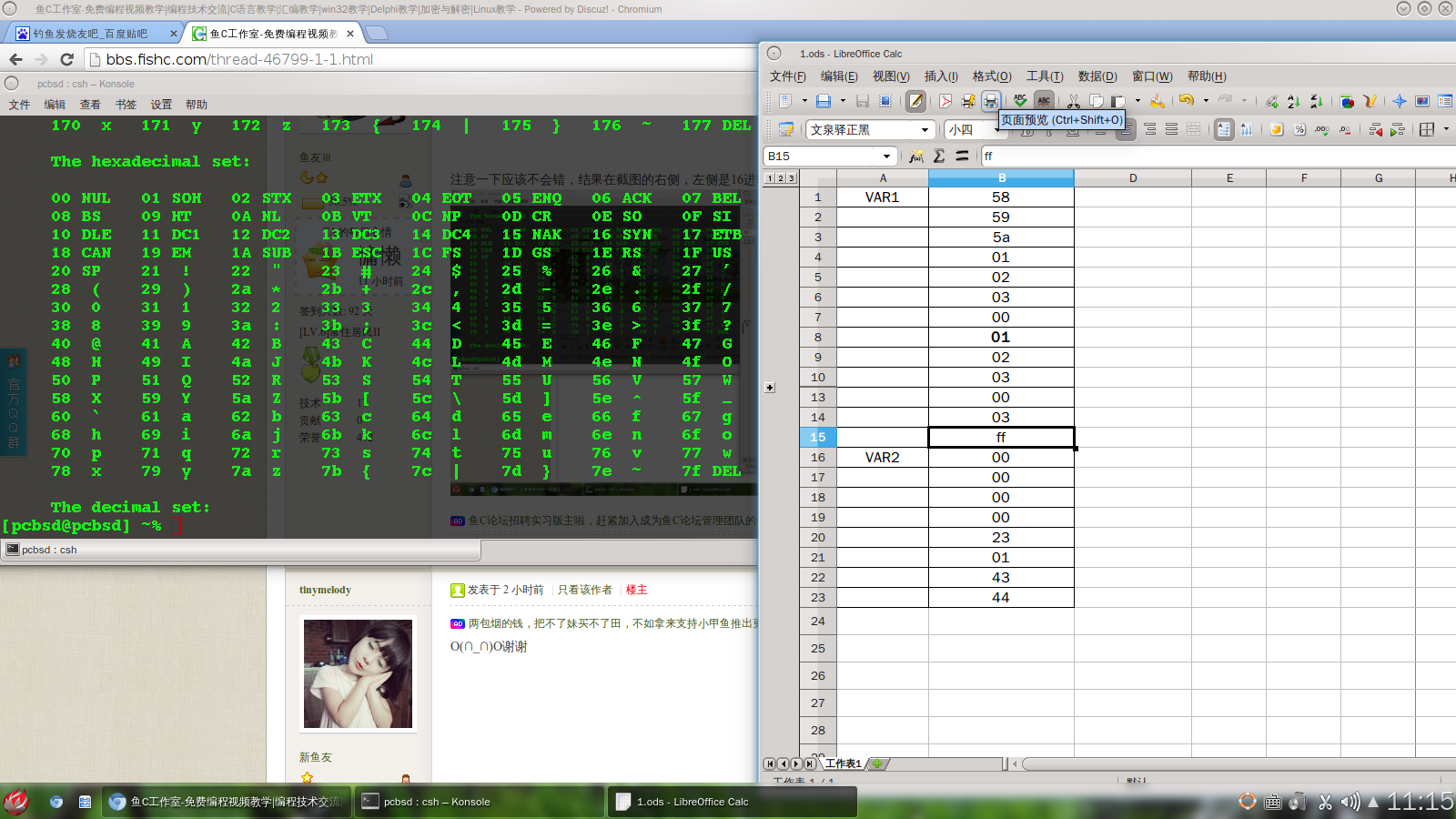1456x819 pixels.
Task: Open the 设置 menu in Konsole
Action: 161,105
